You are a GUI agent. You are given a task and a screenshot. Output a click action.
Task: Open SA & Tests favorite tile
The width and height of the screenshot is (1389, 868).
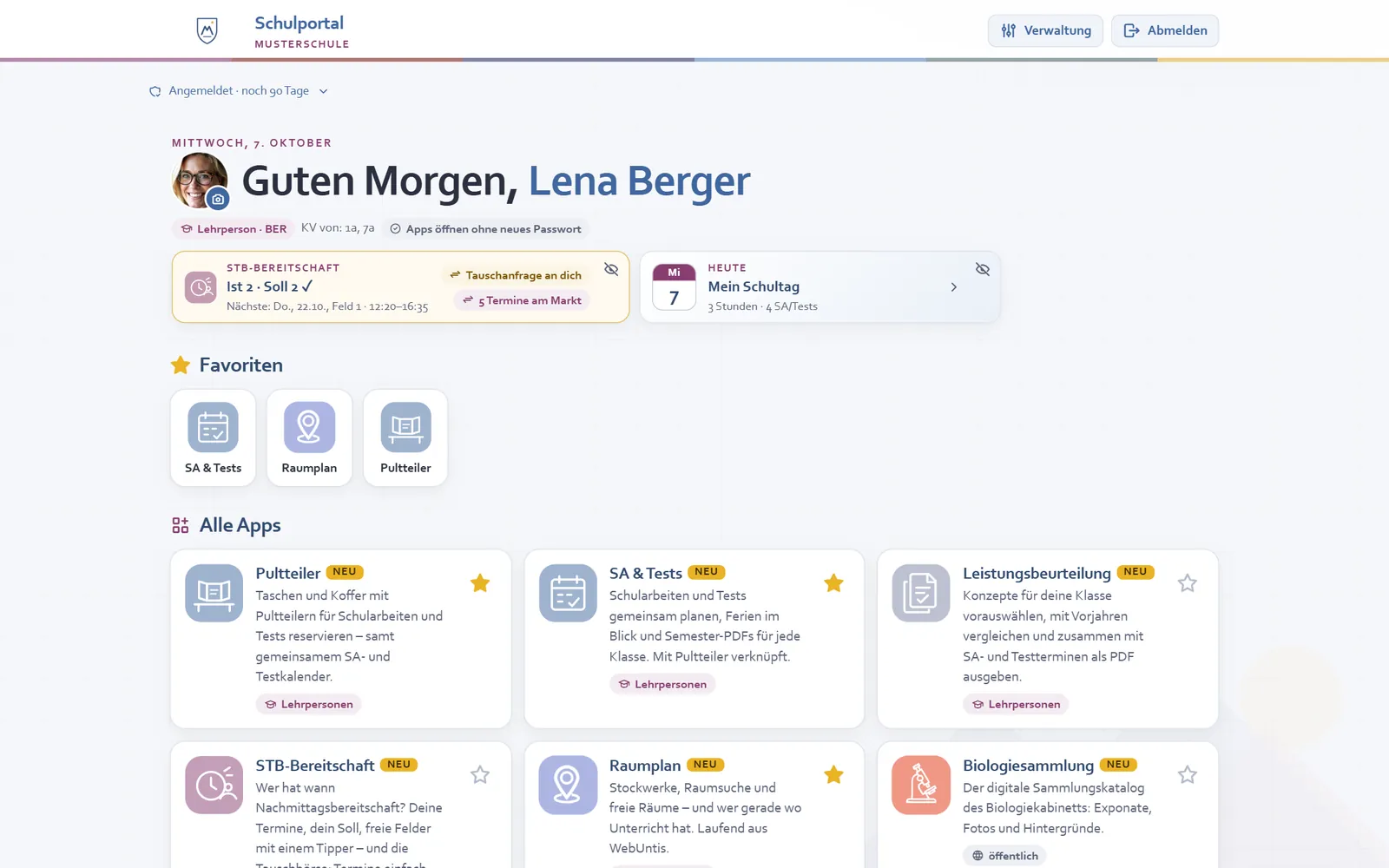213,438
